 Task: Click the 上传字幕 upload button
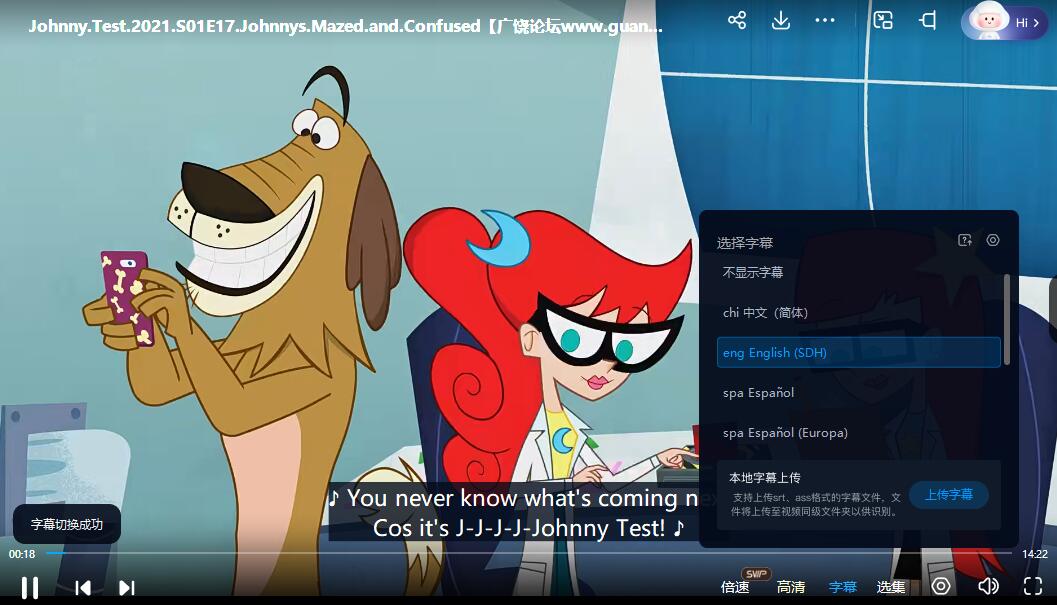pos(948,494)
